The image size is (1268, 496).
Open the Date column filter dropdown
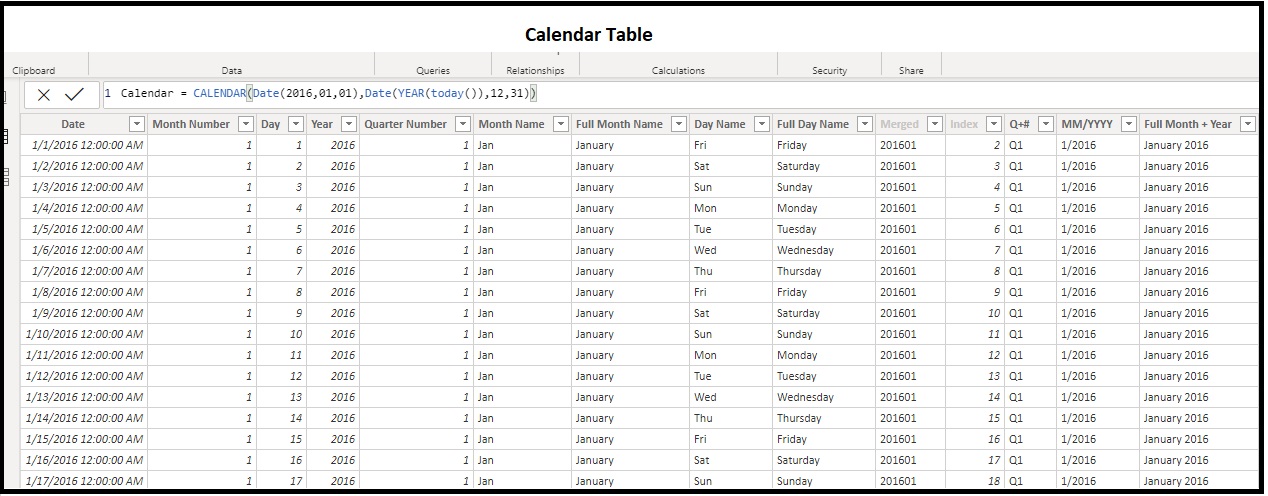[x=137, y=124]
